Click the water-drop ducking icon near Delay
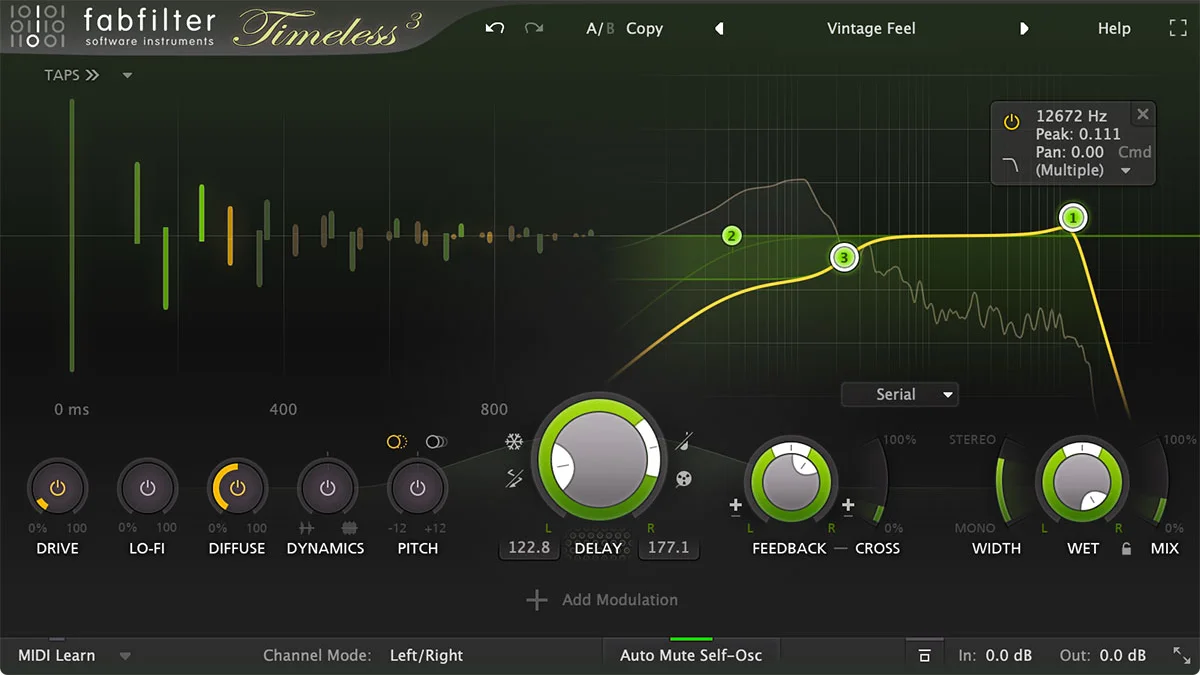The height and width of the screenshot is (675, 1200). [x=683, y=443]
